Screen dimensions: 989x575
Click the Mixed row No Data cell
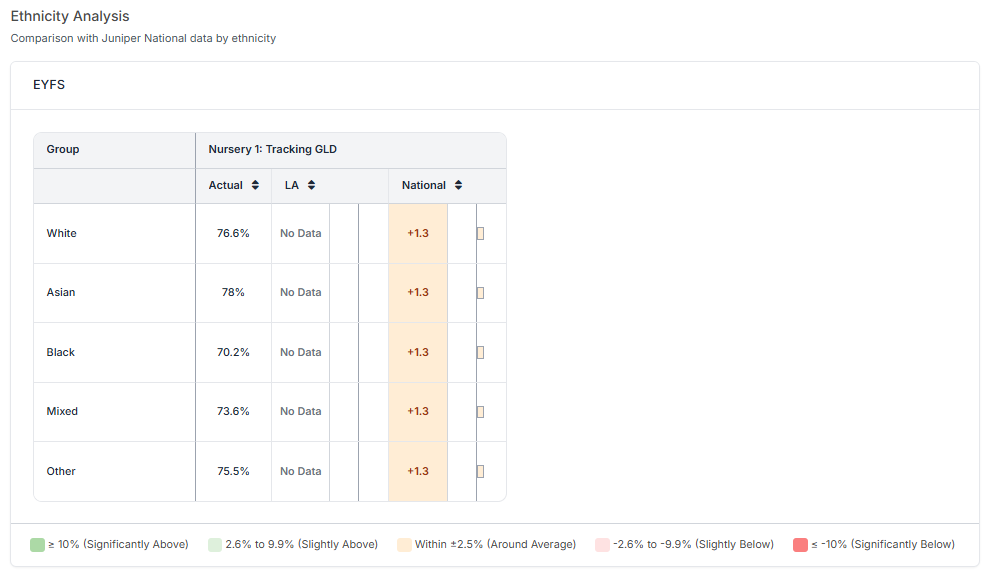301,412
